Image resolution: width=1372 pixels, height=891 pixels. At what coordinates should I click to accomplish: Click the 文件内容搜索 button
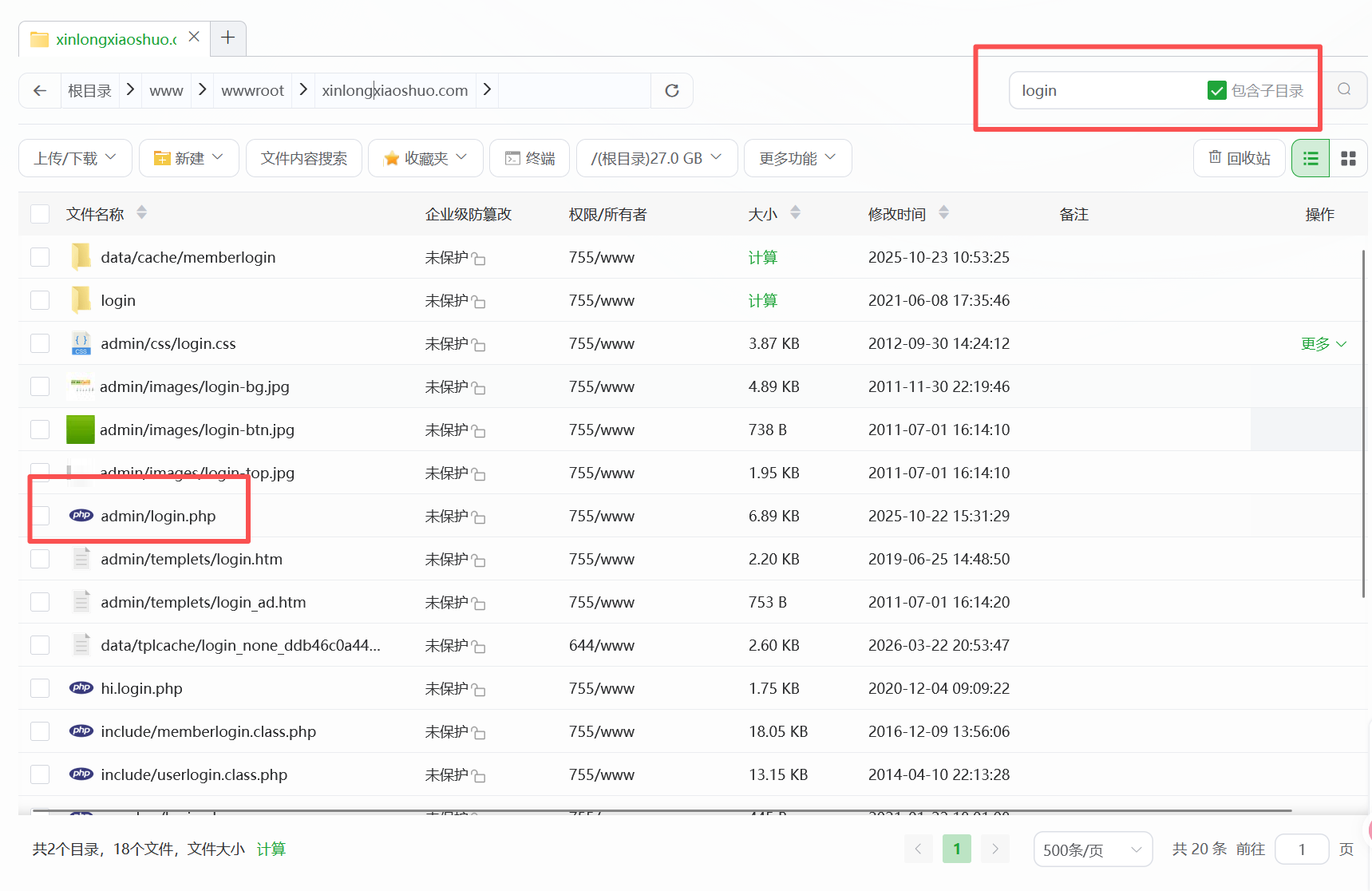[304, 158]
